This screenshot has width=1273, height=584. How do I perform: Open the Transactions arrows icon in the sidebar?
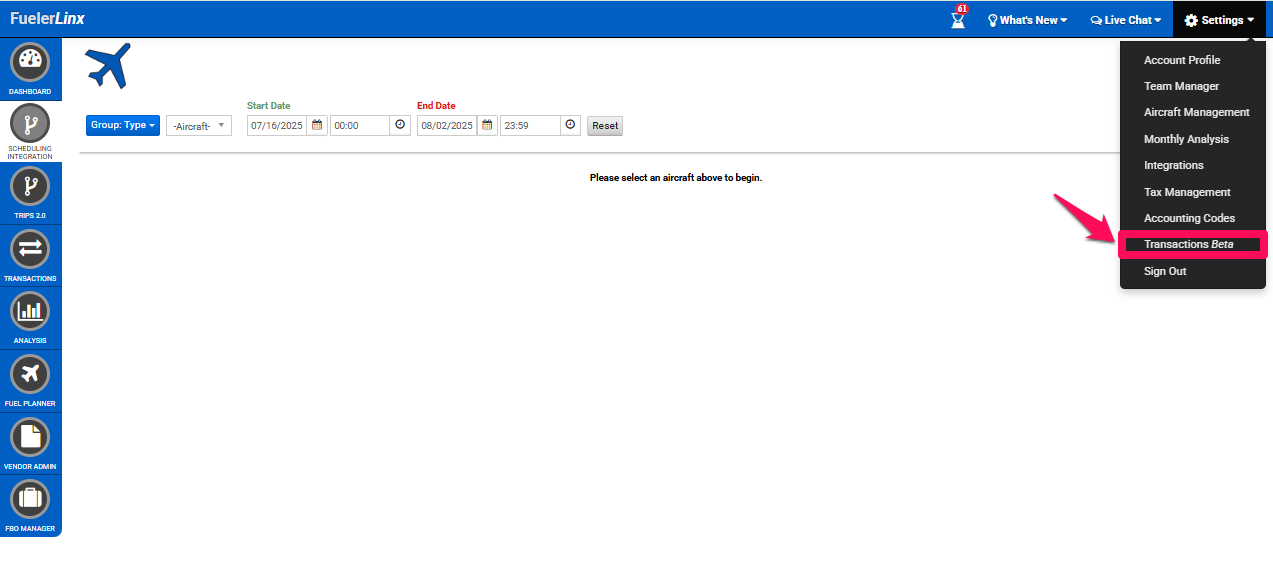coord(30,249)
